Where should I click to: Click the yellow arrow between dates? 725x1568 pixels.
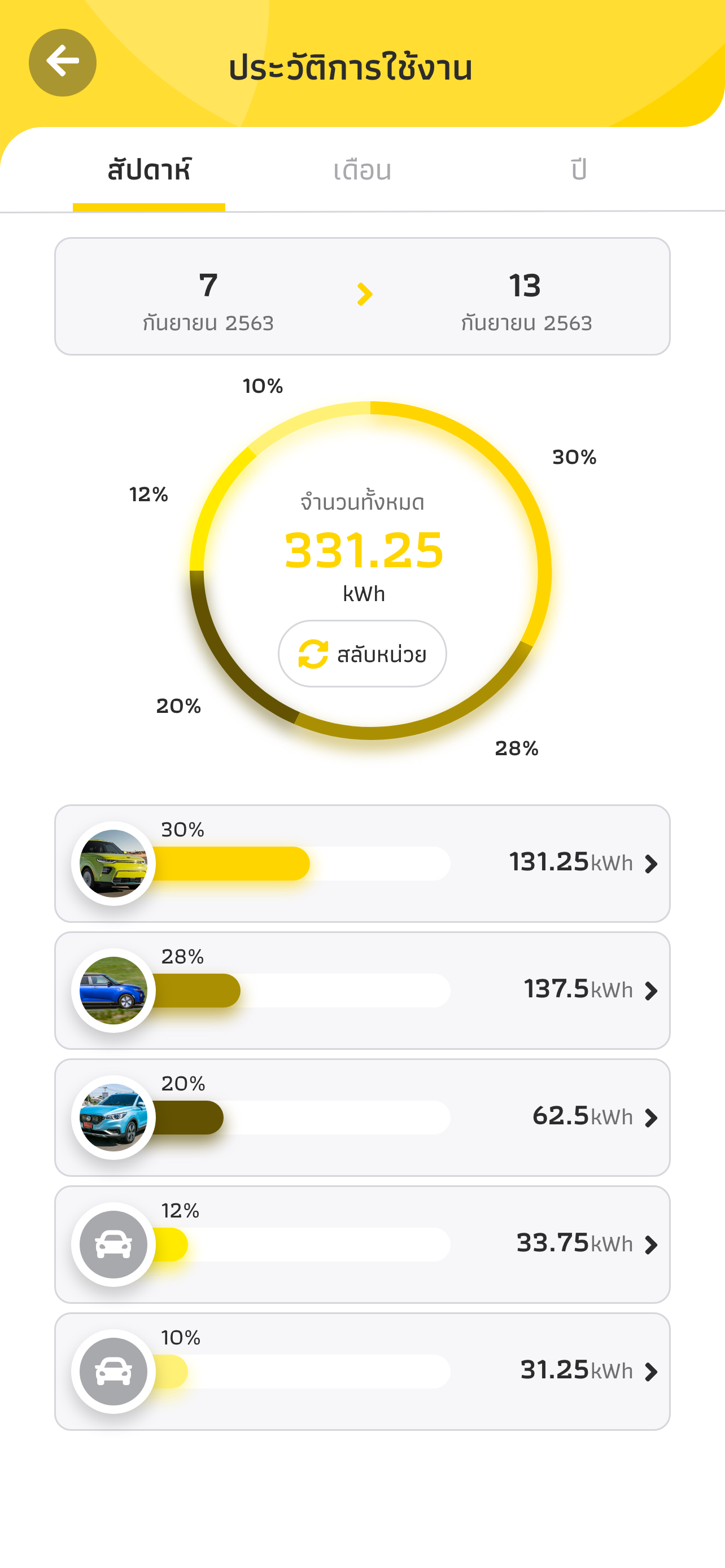364,295
